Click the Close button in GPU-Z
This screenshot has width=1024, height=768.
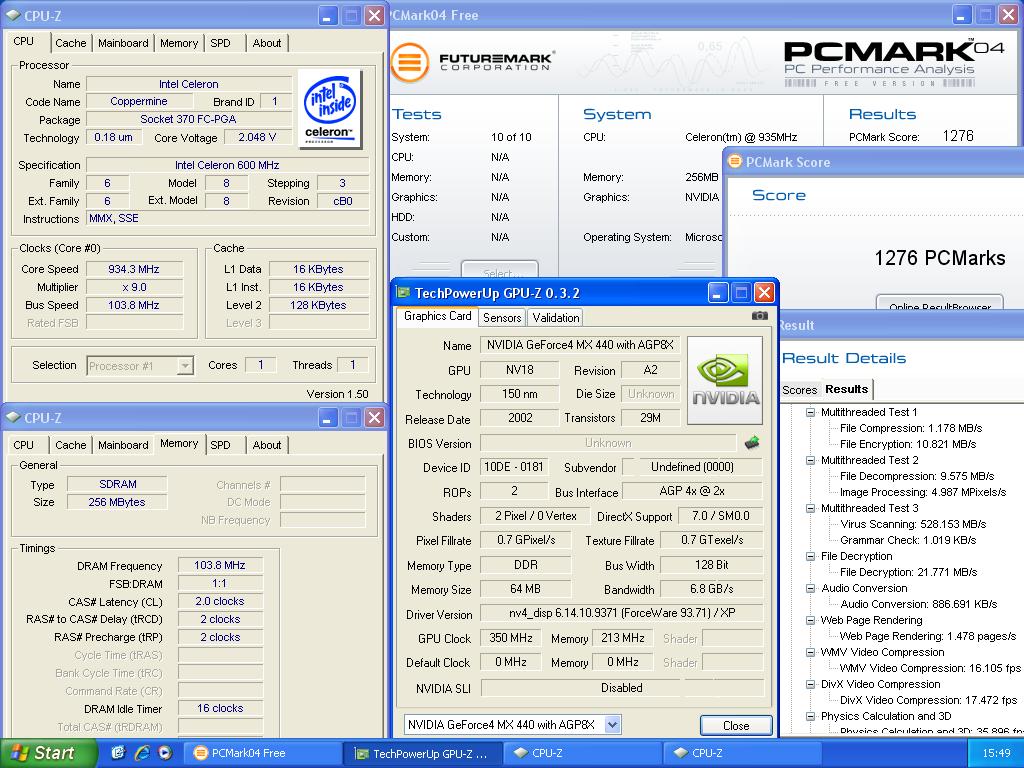click(736, 726)
